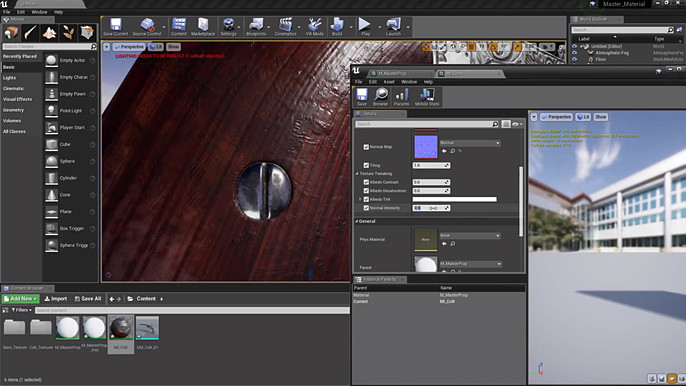The image size is (686, 386).
Task: Open Help menu in material instance editor
Action: point(428,82)
